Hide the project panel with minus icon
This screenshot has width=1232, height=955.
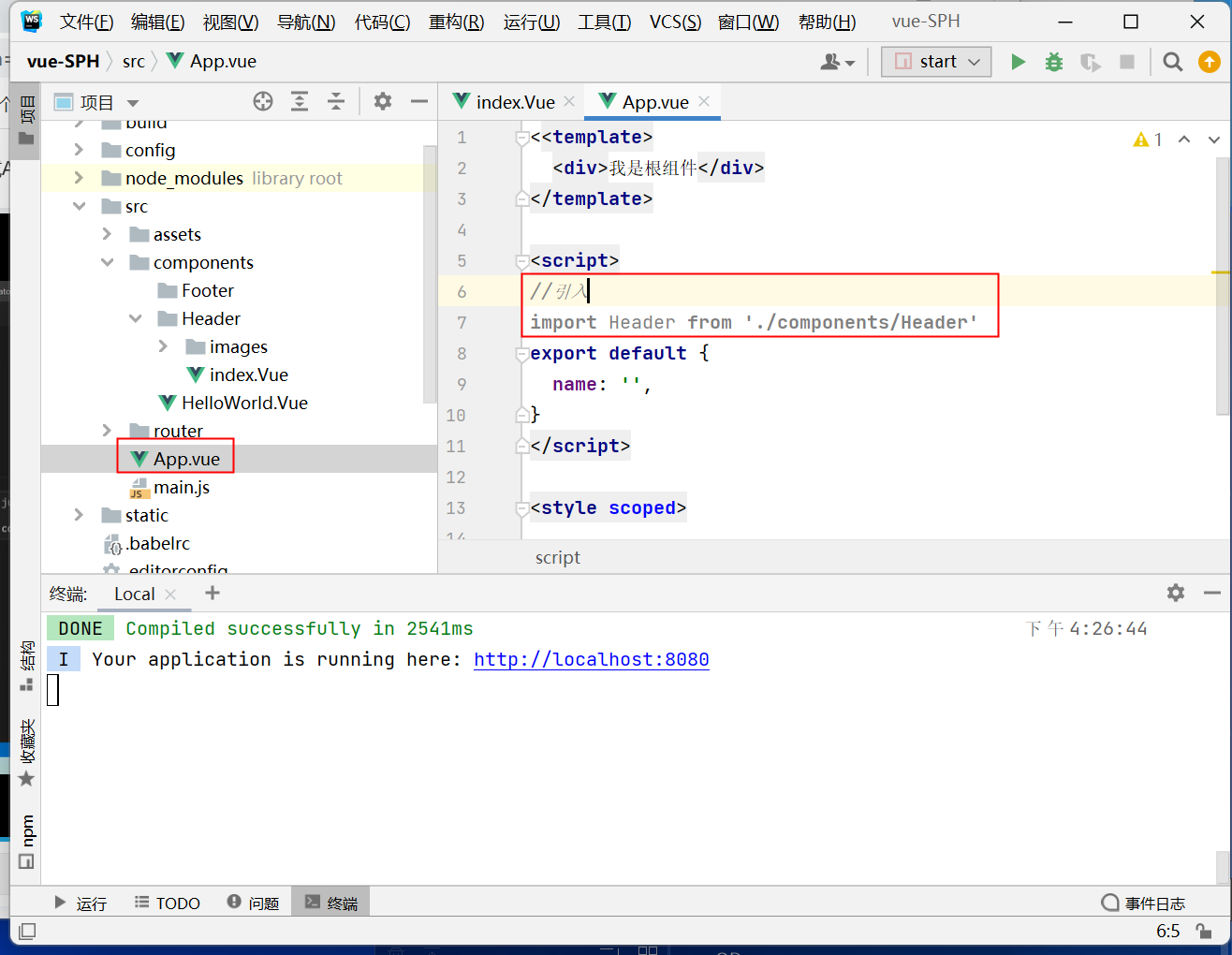(418, 101)
